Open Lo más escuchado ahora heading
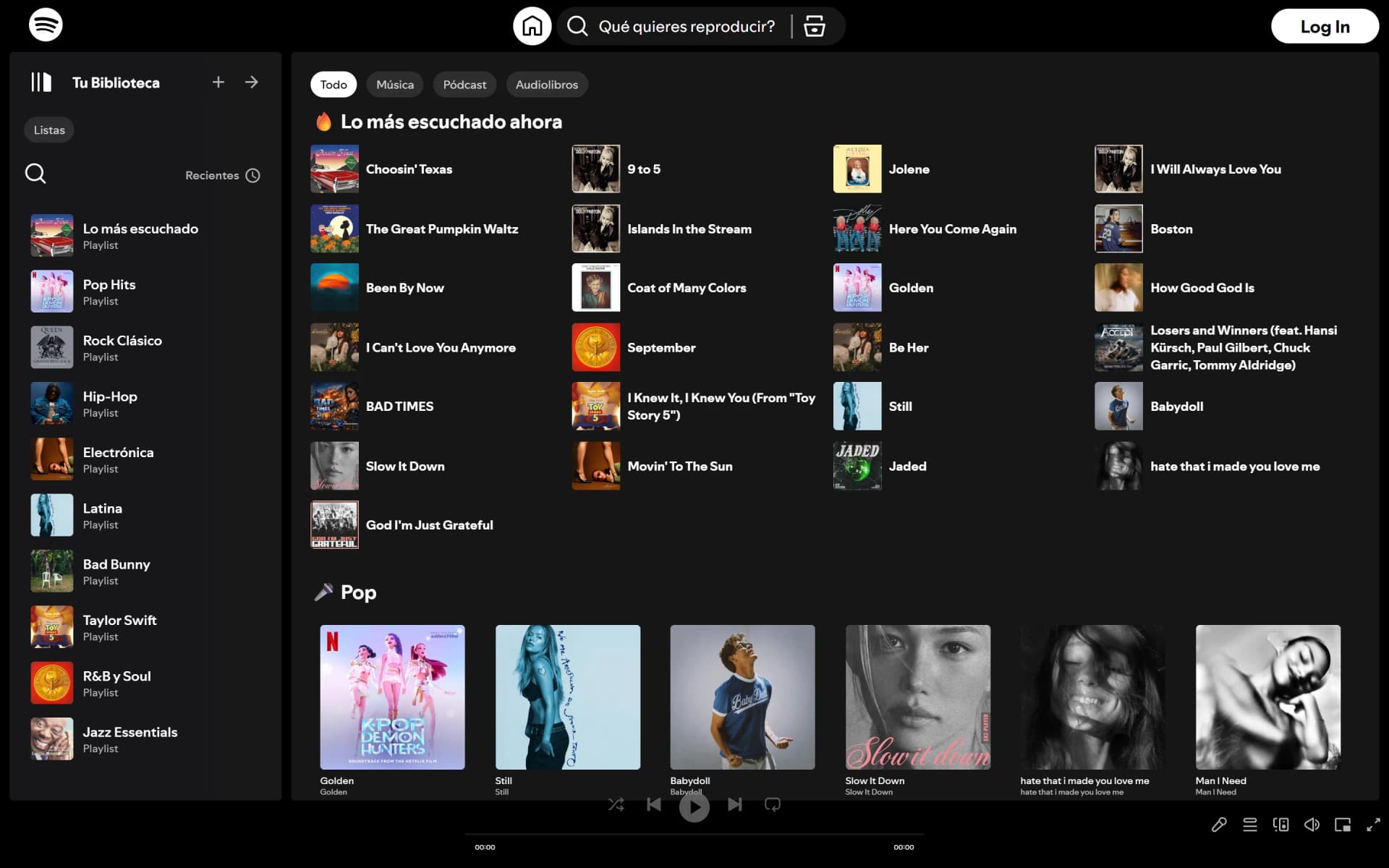Screen dimensions: 1389x868 click(x=451, y=122)
